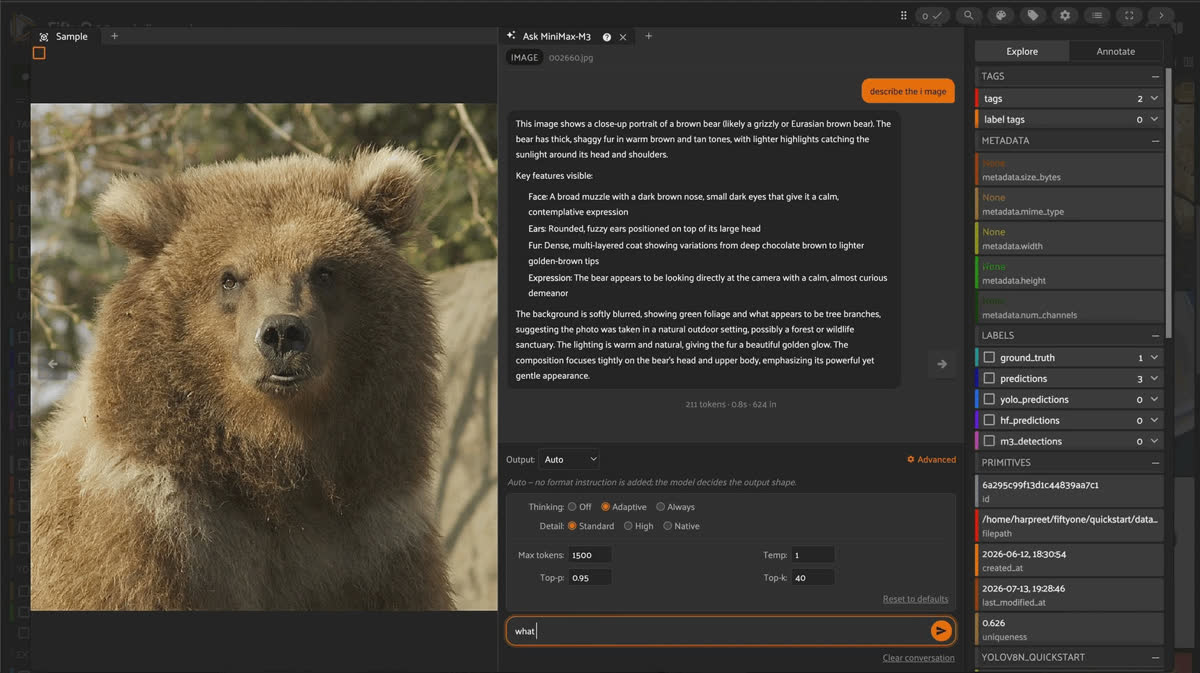
Task: Go to next sample with right arrow
Action: [941, 364]
